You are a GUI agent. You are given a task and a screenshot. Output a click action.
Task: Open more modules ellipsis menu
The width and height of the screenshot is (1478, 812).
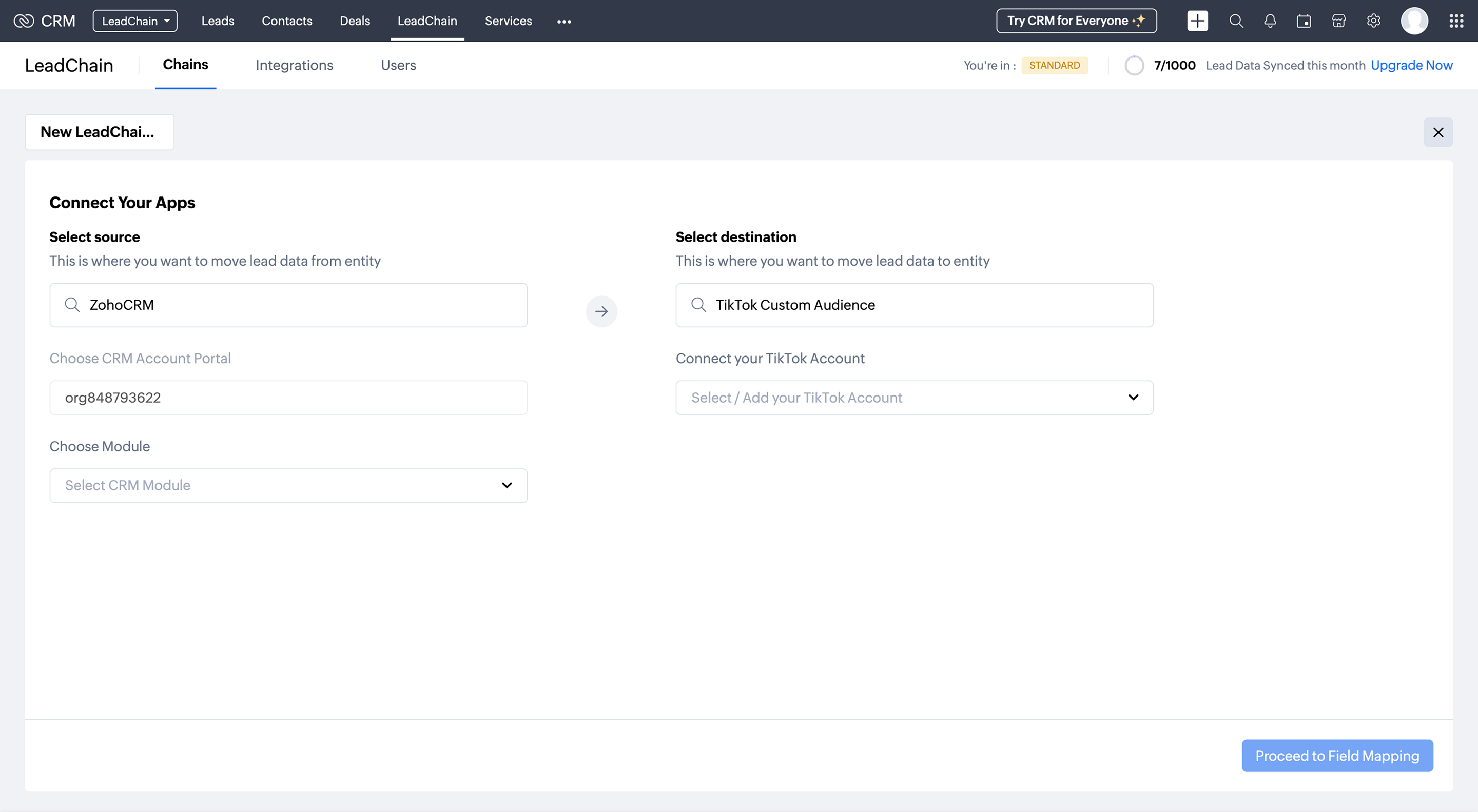pos(563,22)
